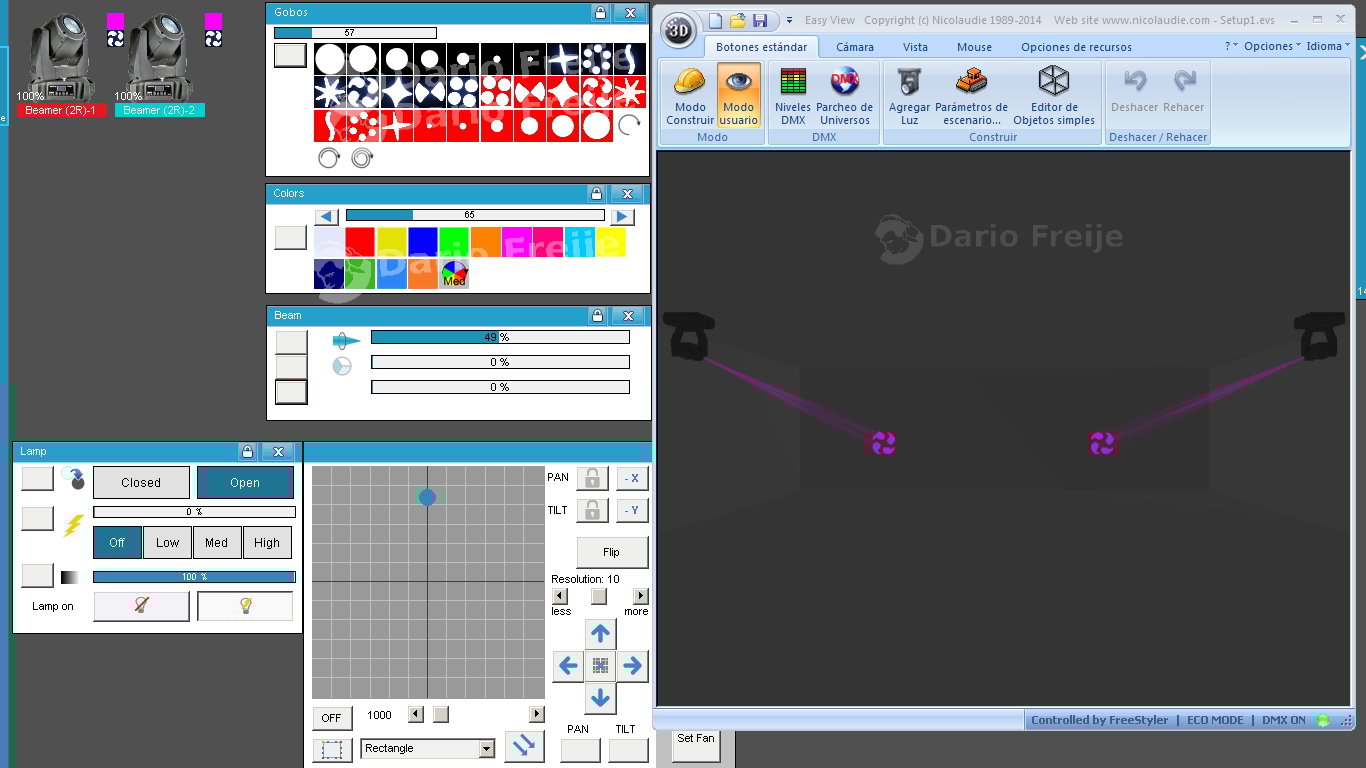The image size is (1366, 768).
Task: Click the single gobo rotation arrow icon
Action: [629, 125]
